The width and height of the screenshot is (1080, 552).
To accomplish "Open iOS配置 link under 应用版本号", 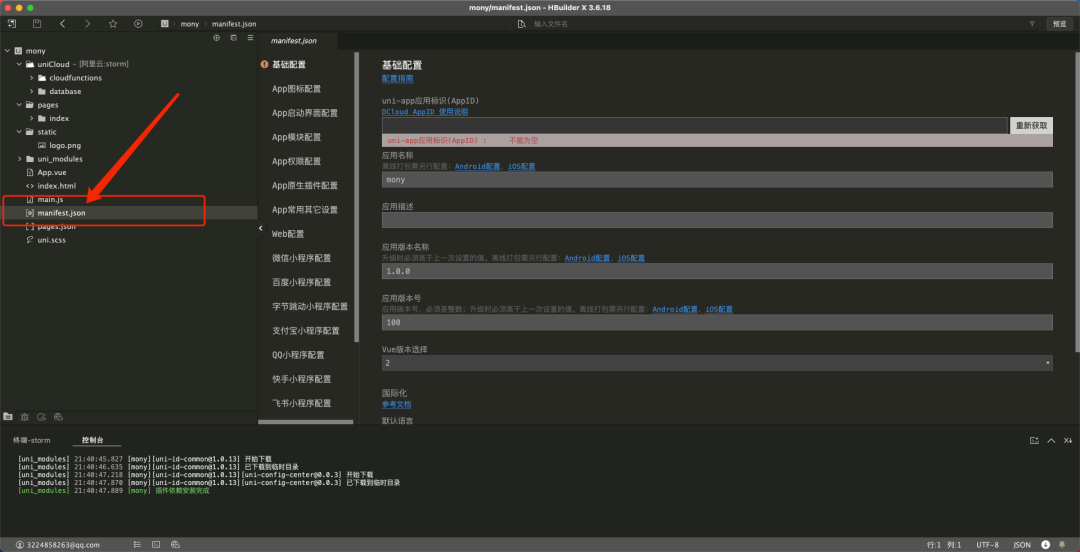I will pos(720,310).
